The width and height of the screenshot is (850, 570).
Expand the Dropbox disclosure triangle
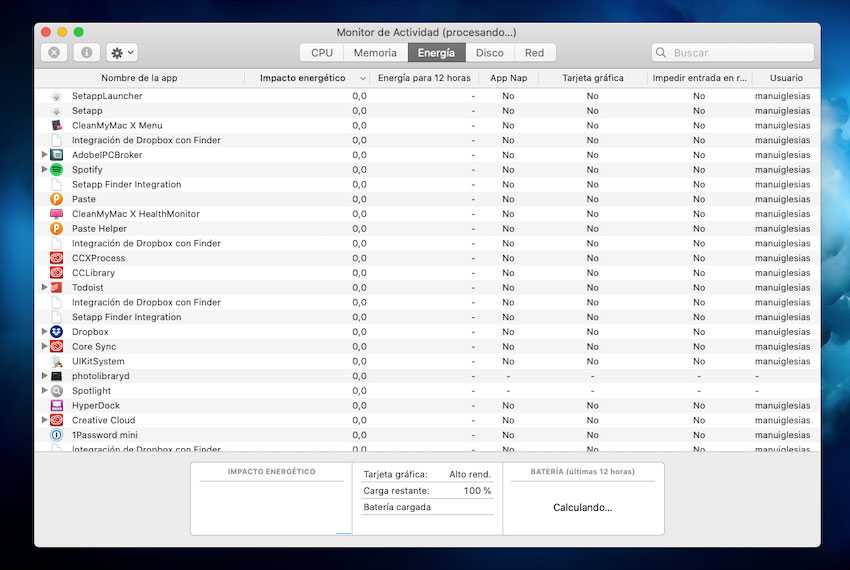click(x=44, y=331)
